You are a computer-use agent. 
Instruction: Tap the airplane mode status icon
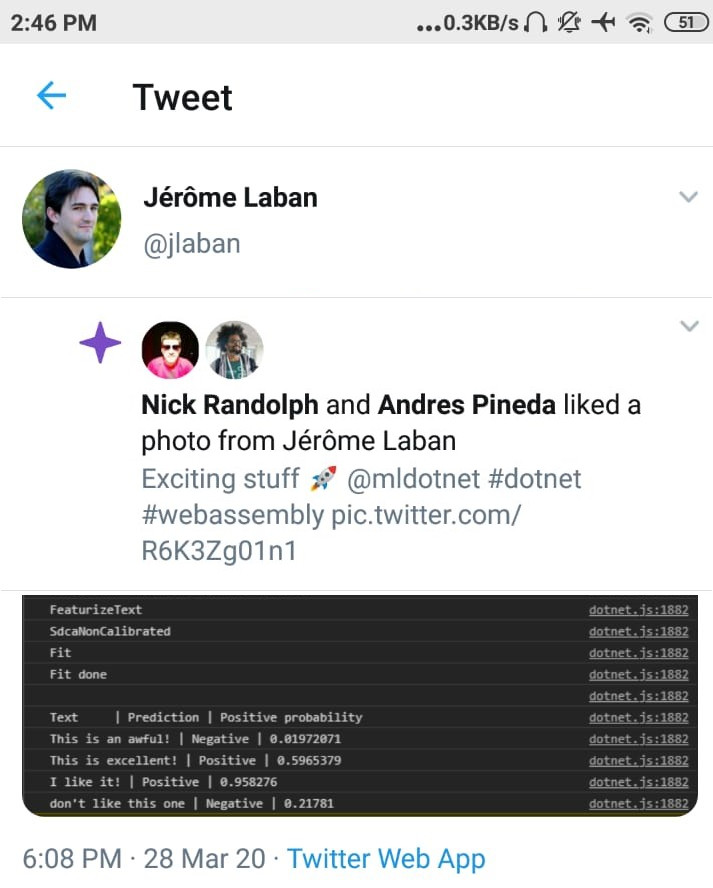603,22
